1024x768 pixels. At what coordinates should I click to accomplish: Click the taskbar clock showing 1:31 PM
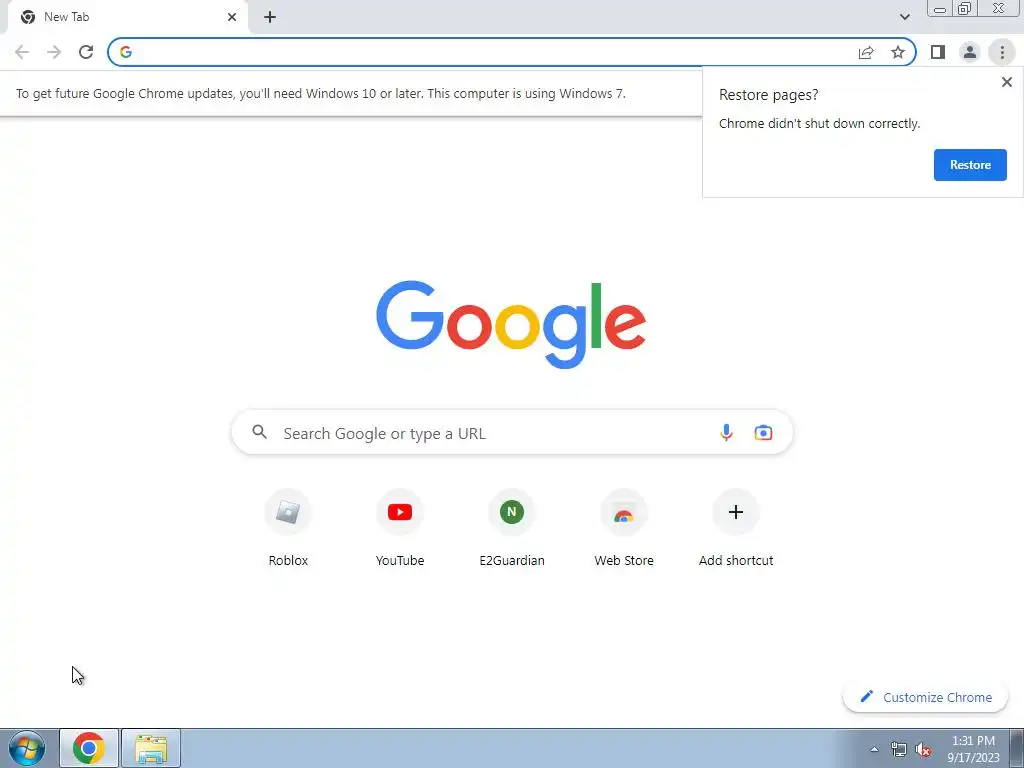973,749
